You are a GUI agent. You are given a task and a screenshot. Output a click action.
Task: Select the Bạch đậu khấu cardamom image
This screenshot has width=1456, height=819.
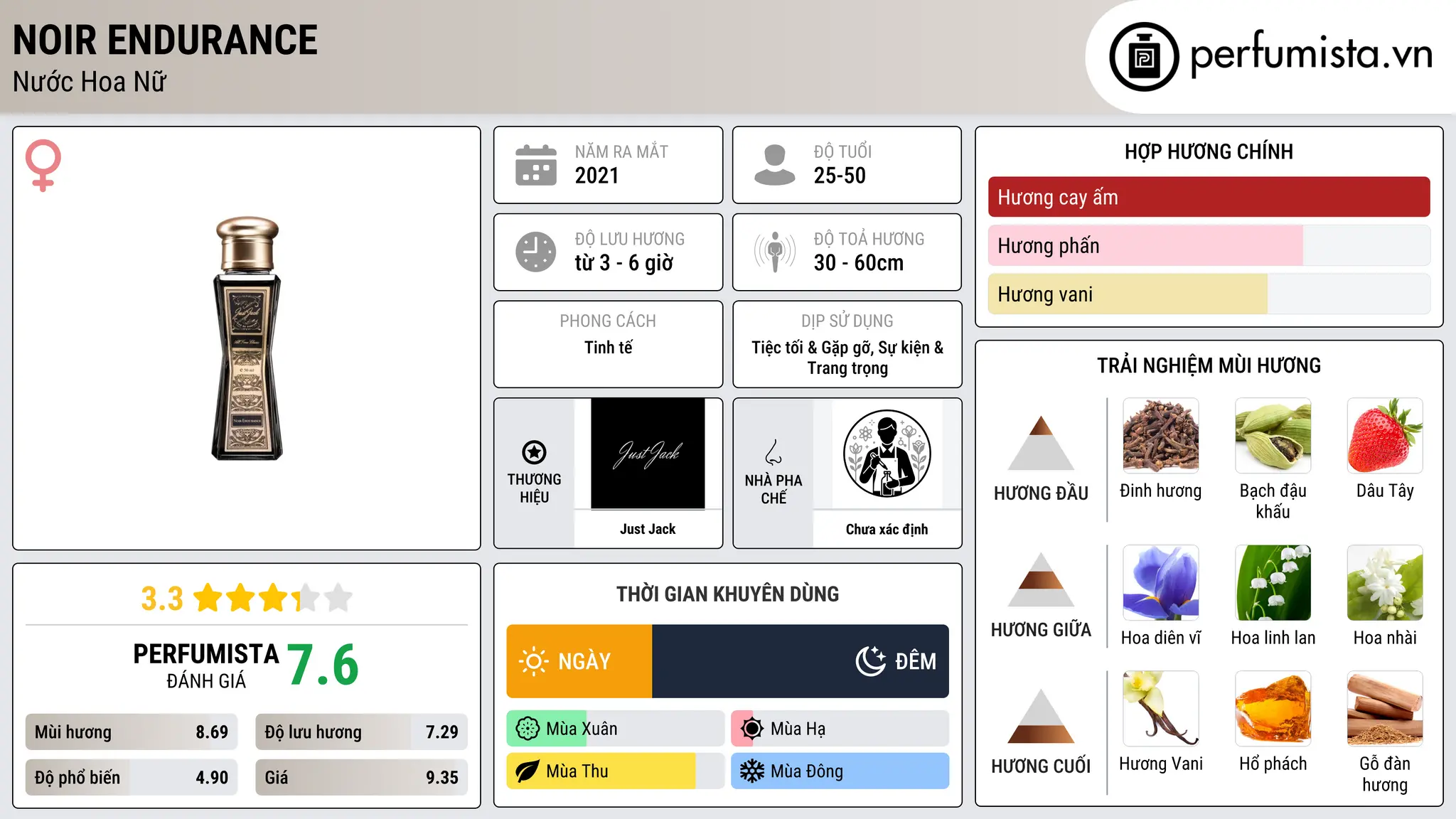click(1273, 436)
